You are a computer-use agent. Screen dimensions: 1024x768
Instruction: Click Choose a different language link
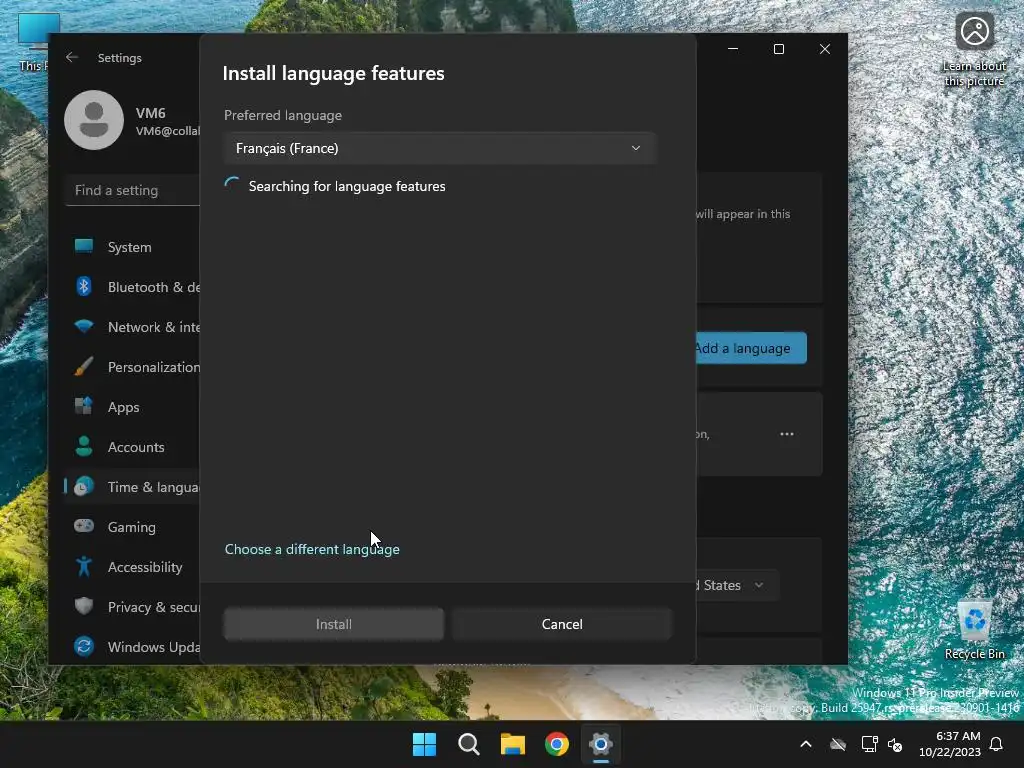click(x=312, y=549)
